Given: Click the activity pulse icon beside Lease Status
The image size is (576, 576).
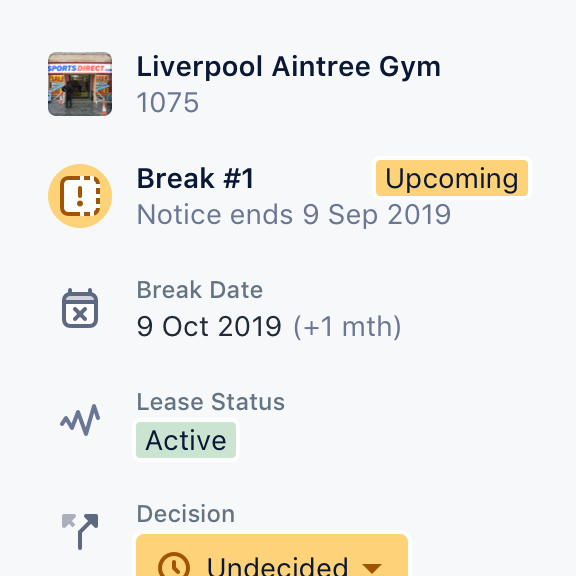Looking at the screenshot, I should point(80,420).
